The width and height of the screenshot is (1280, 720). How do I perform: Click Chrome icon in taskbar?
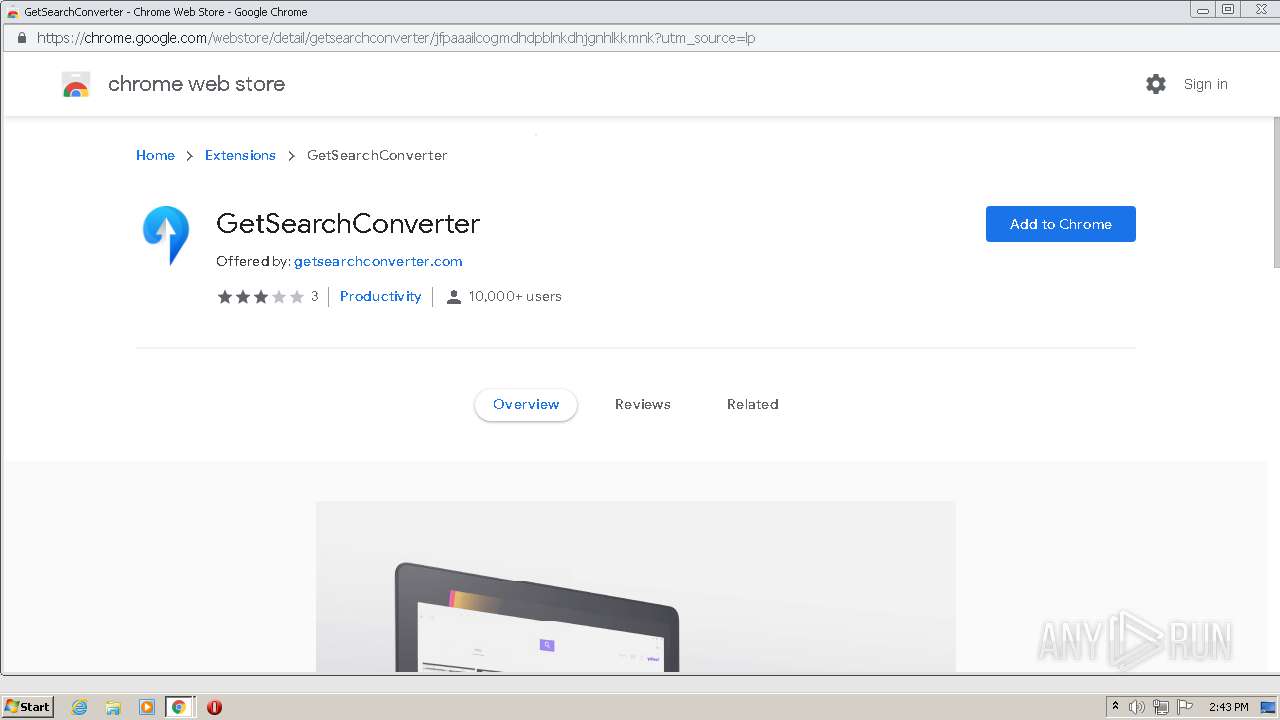179,707
